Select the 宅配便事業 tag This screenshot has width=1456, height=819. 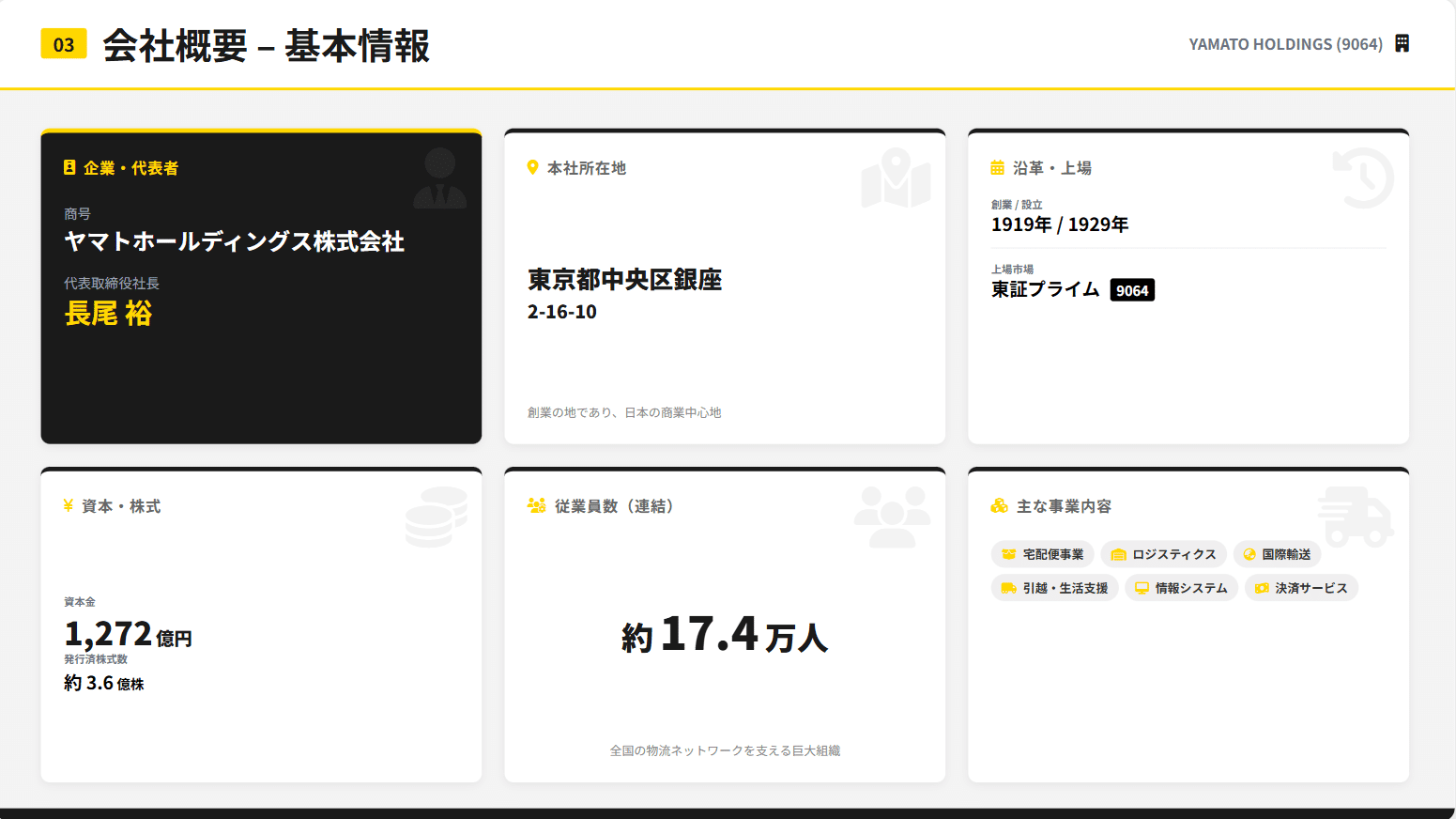pos(1042,554)
